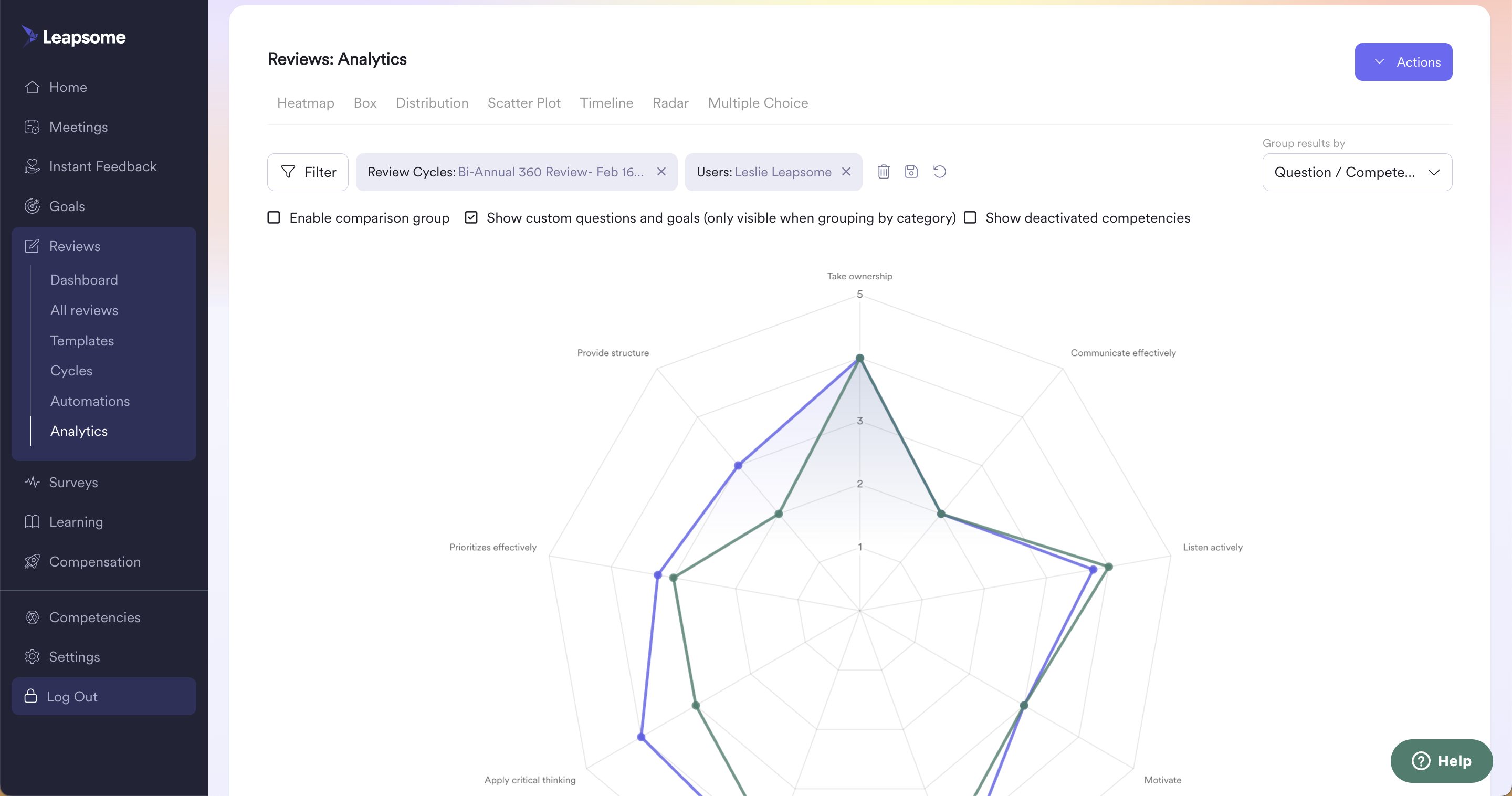Click the Leapsome logo

pos(73,36)
